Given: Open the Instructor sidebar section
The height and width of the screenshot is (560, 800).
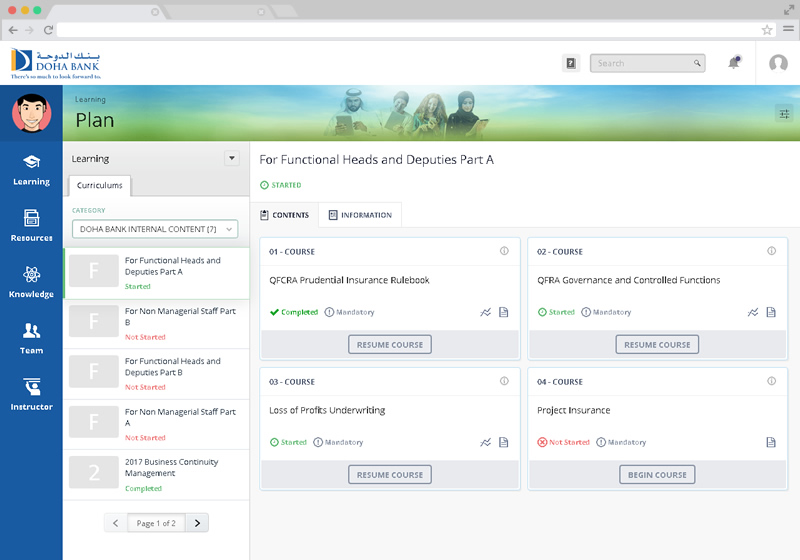Looking at the screenshot, I should [31, 394].
